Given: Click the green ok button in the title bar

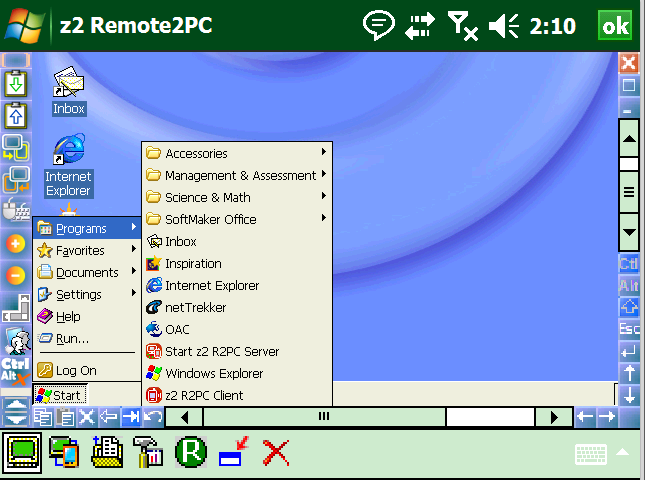Looking at the screenshot, I should [x=615, y=26].
